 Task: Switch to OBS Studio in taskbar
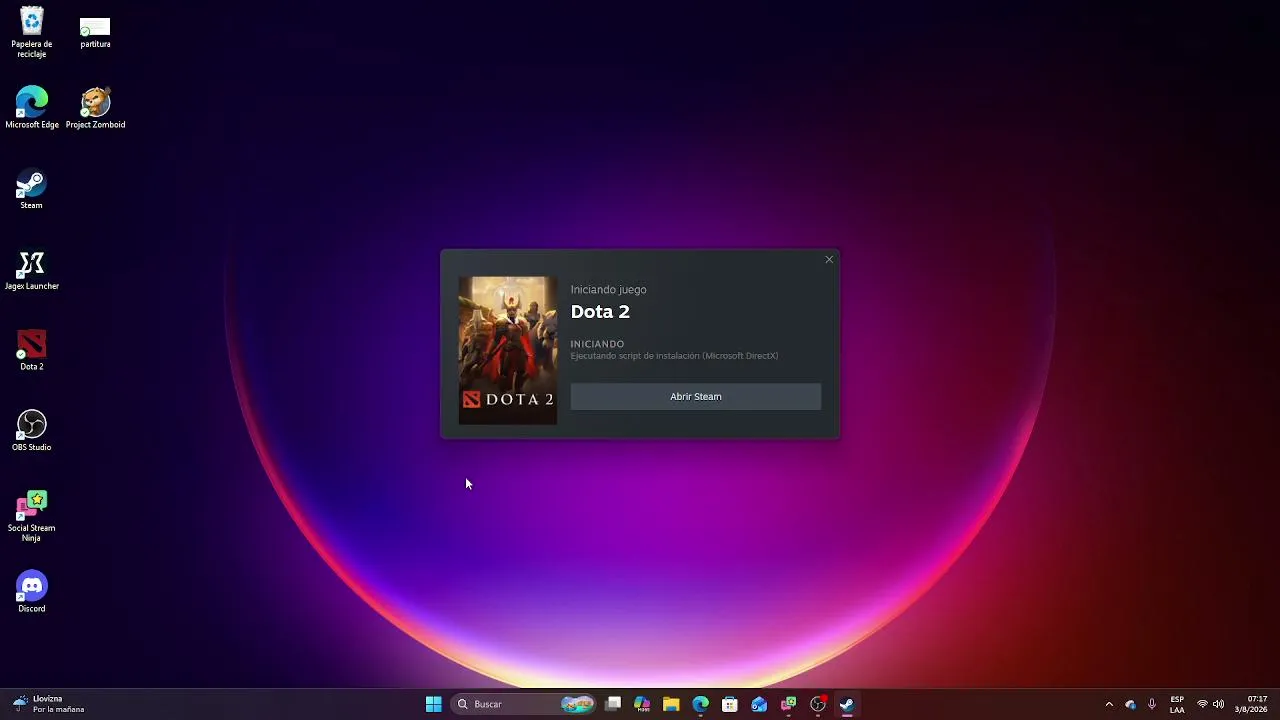[x=818, y=704]
